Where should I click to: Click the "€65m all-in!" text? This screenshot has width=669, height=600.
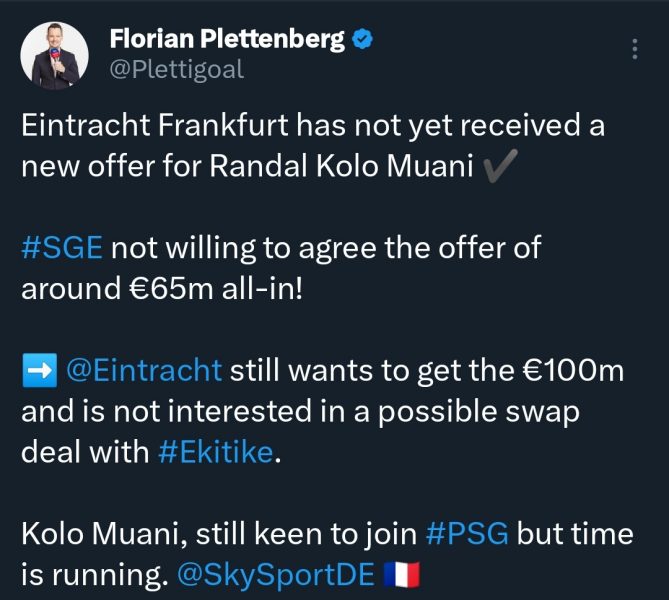[x=199, y=289]
